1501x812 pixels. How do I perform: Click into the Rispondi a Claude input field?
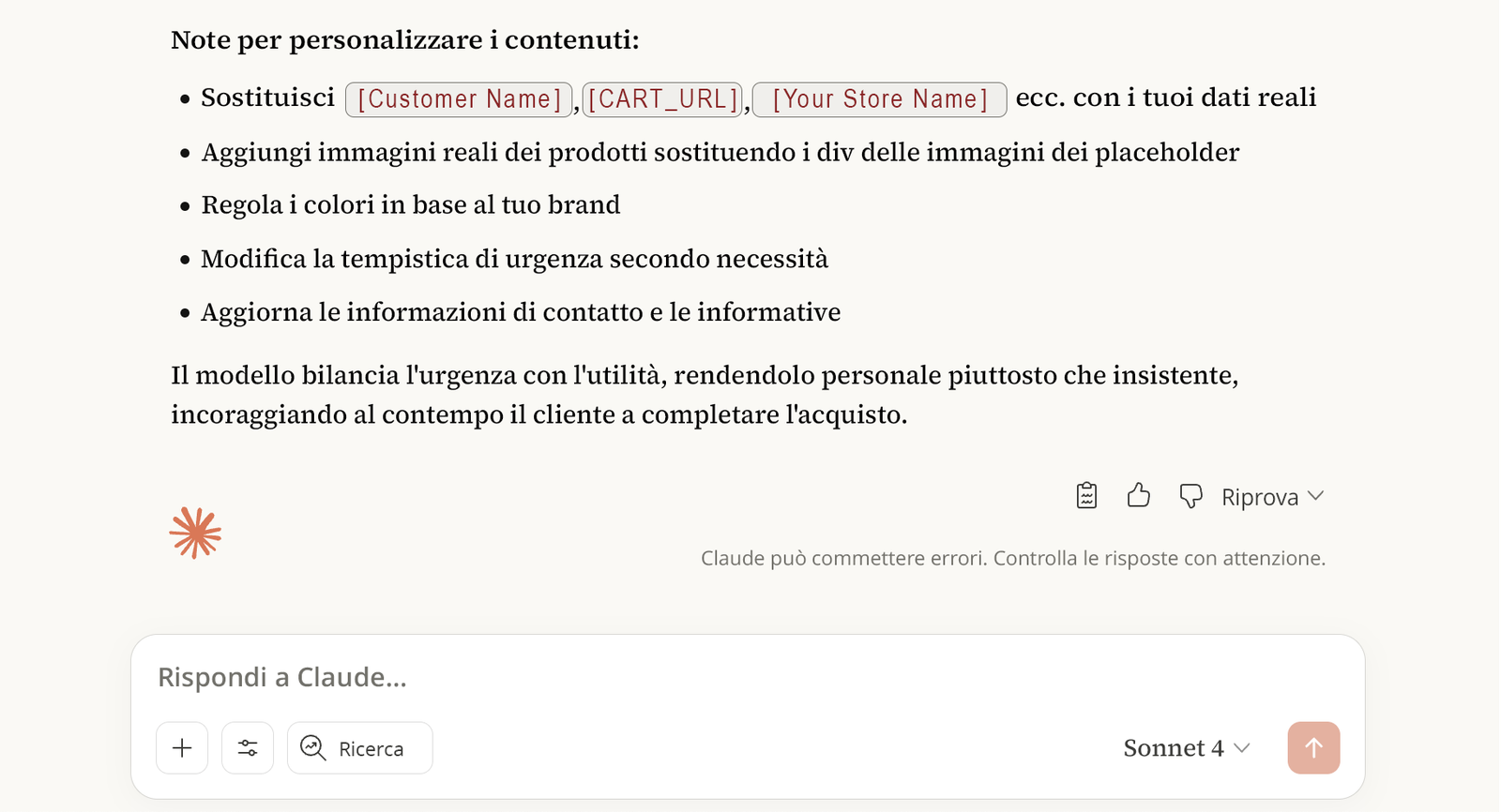[x=657, y=677]
